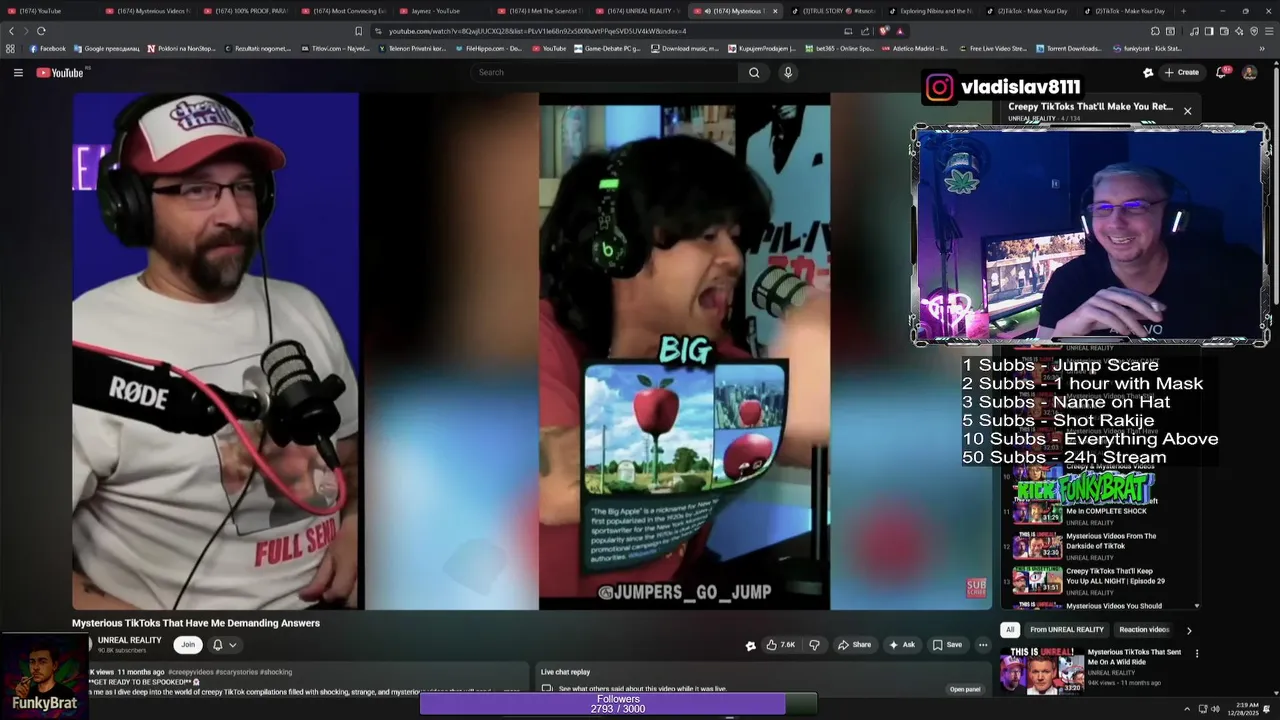The image size is (1280, 720).
Task: Click the Ask AI button
Action: 902,645
